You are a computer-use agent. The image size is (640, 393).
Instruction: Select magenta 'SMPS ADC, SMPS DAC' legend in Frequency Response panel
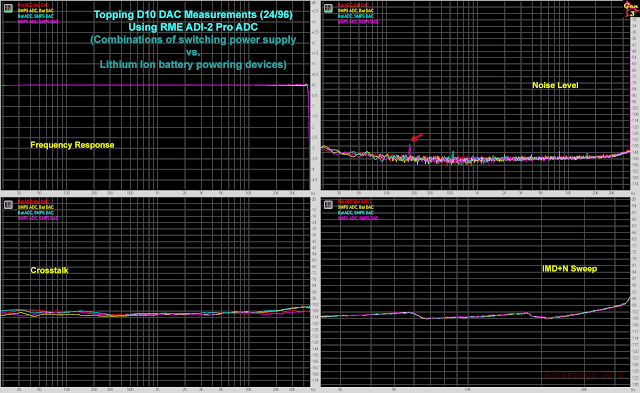[x=38, y=22]
